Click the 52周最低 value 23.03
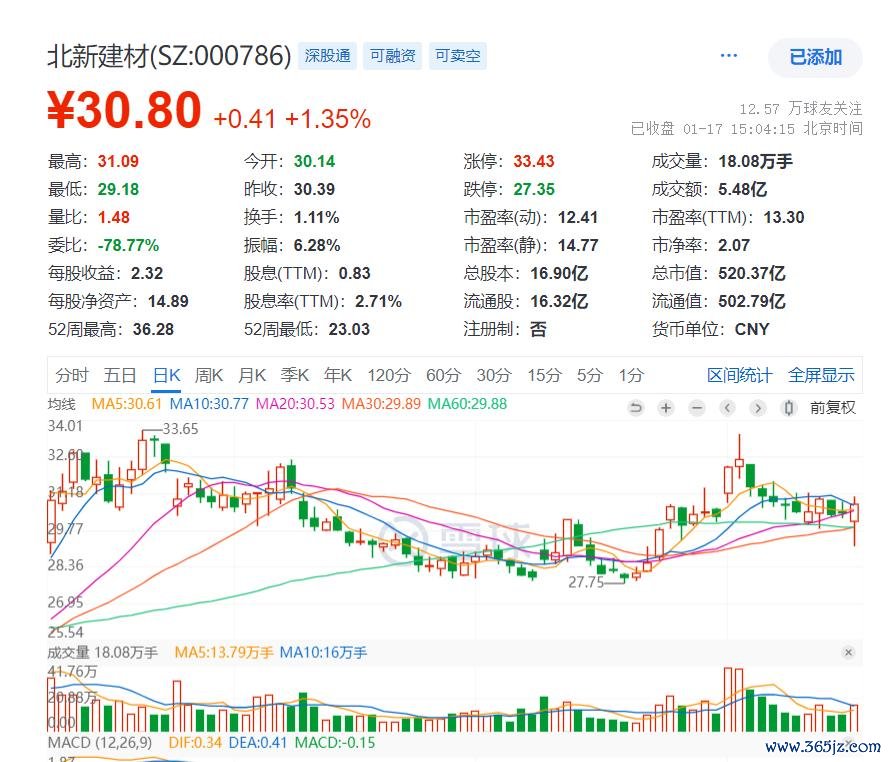This screenshot has height=762, width=888. 349,329
